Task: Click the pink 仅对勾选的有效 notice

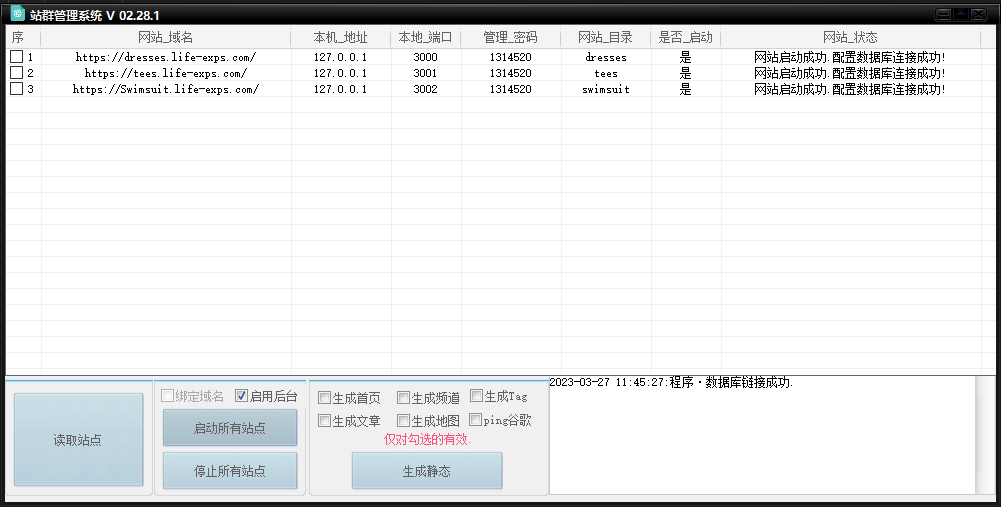Action: [427, 439]
